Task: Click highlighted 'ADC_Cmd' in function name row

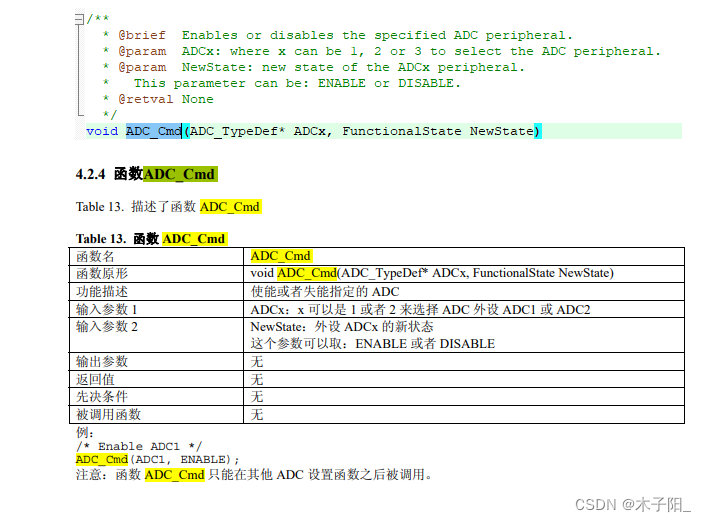Action: [x=281, y=256]
